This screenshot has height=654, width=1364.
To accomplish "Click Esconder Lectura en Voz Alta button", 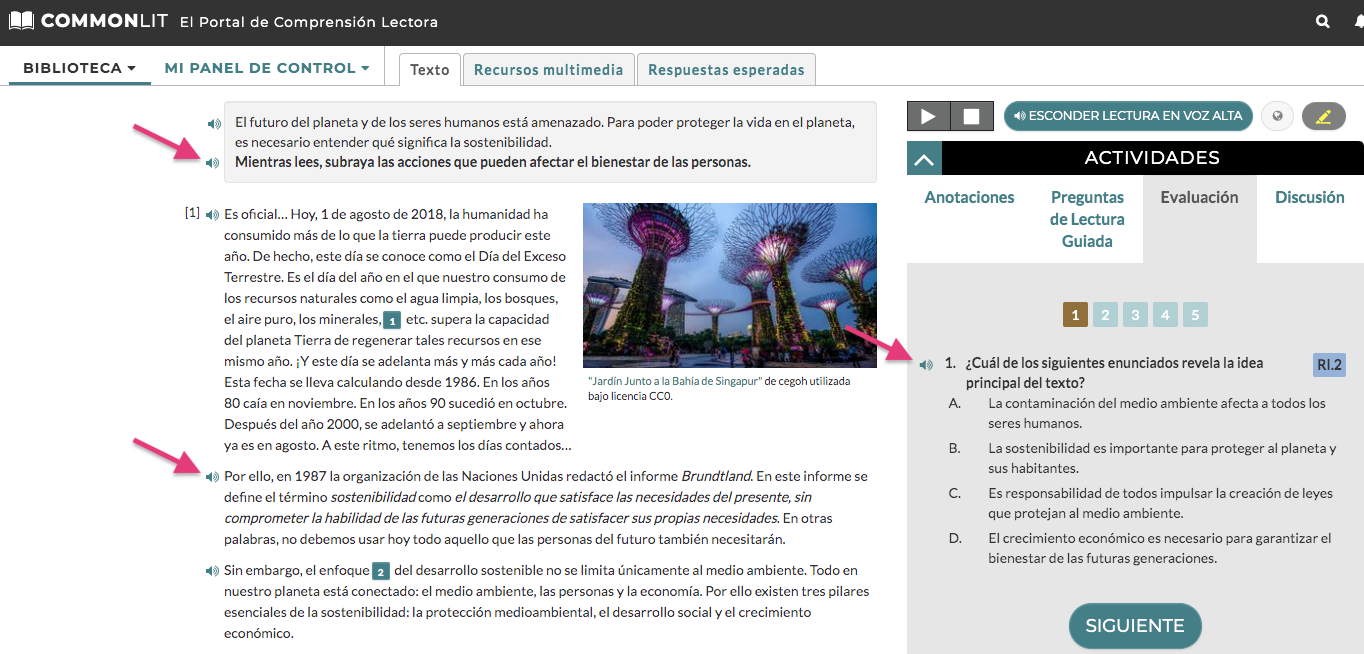I will tap(1127, 116).
